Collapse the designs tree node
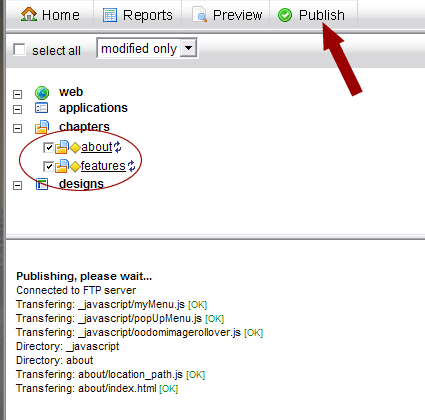425x420 pixels. click(x=17, y=186)
